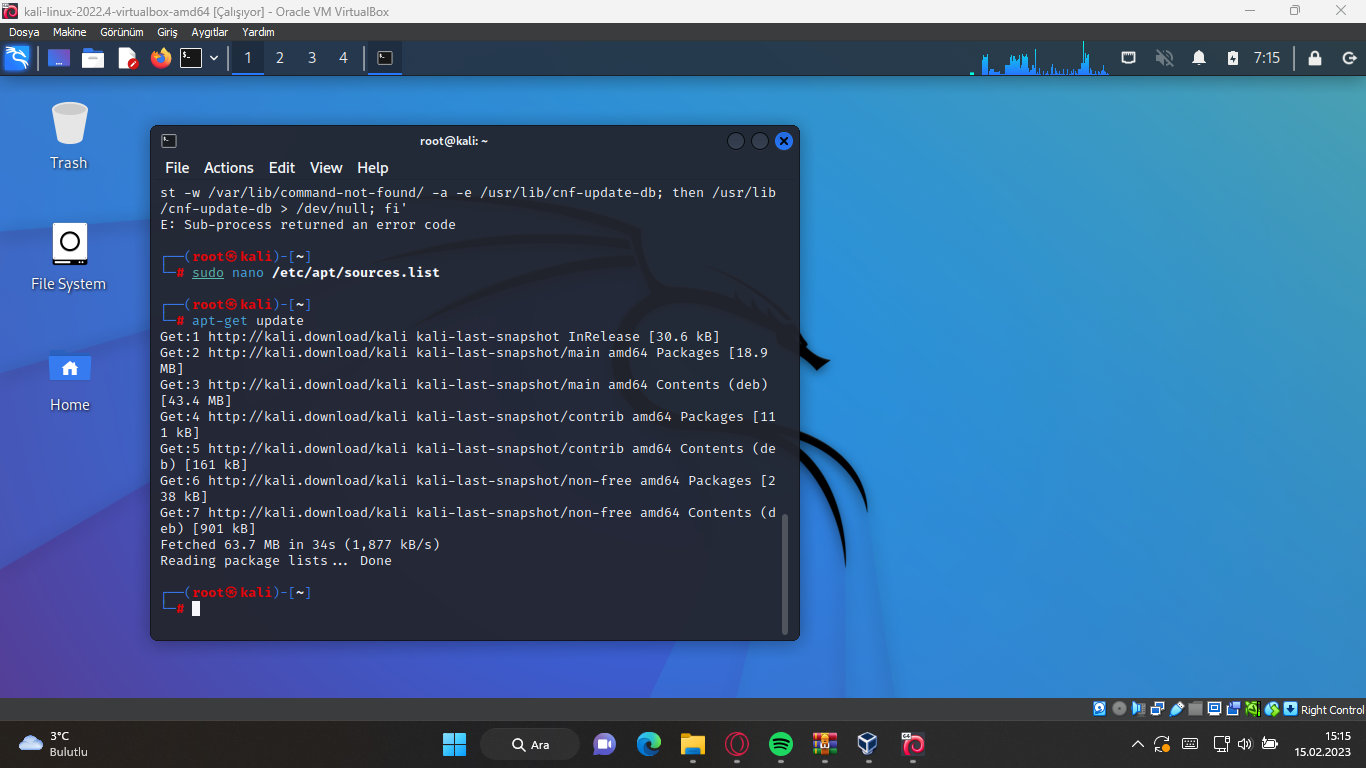Click the '/etc/apt/sources.list' path text
The height and width of the screenshot is (768, 1366).
[355, 273]
